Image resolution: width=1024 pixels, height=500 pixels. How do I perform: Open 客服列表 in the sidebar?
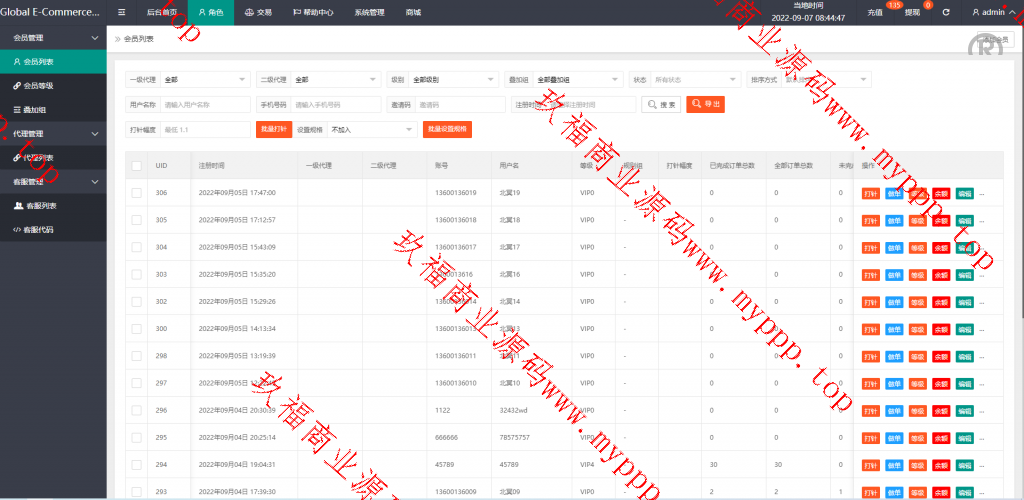pos(40,206)
